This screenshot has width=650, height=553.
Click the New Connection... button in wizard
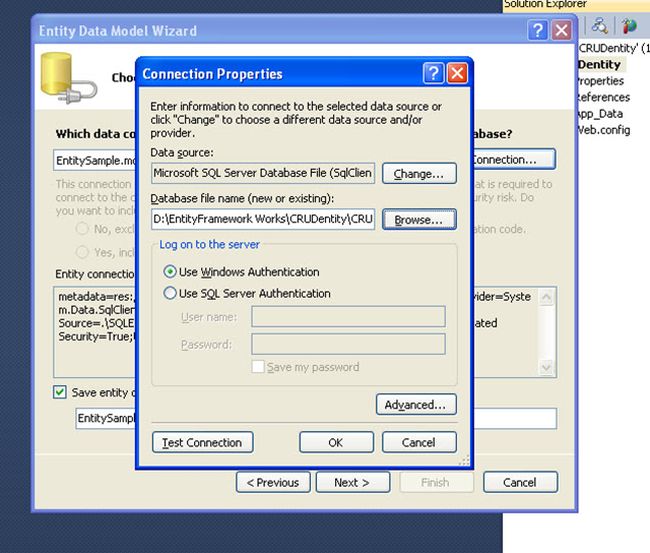[x=514, y=159]
